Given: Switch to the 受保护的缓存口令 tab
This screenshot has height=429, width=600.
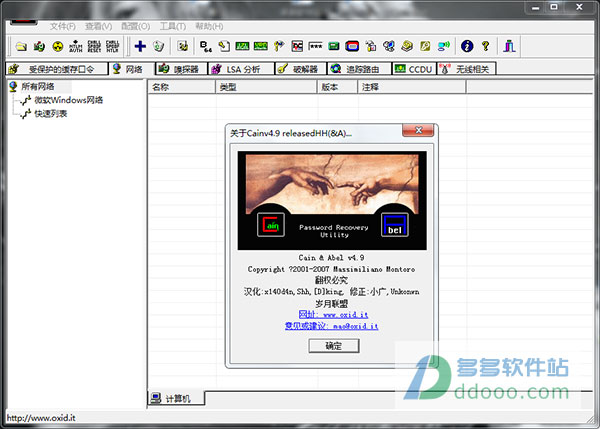Looking at the screenshot, I should coord(57,69).
